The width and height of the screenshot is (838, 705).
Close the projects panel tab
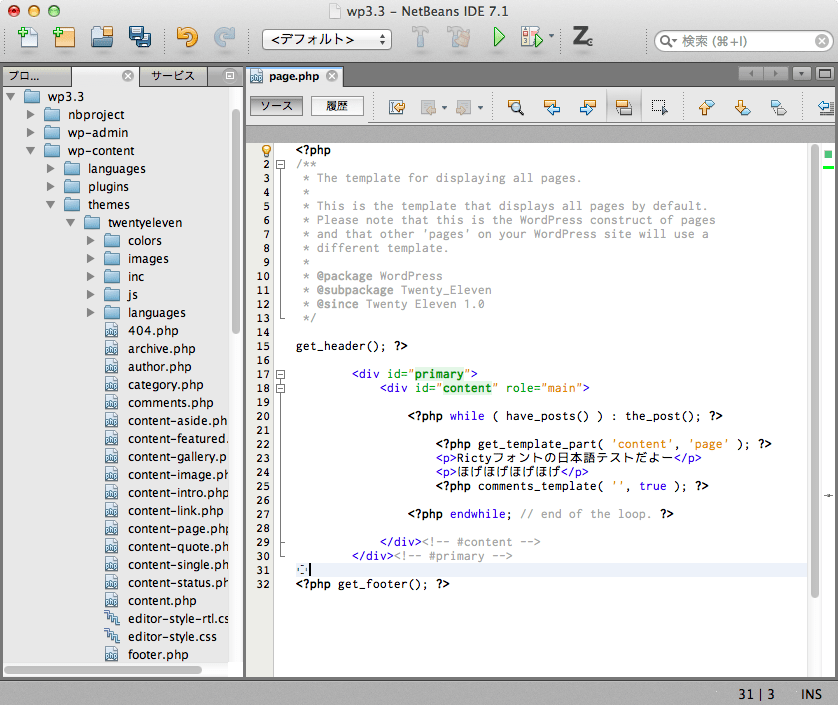click(128, 76)
